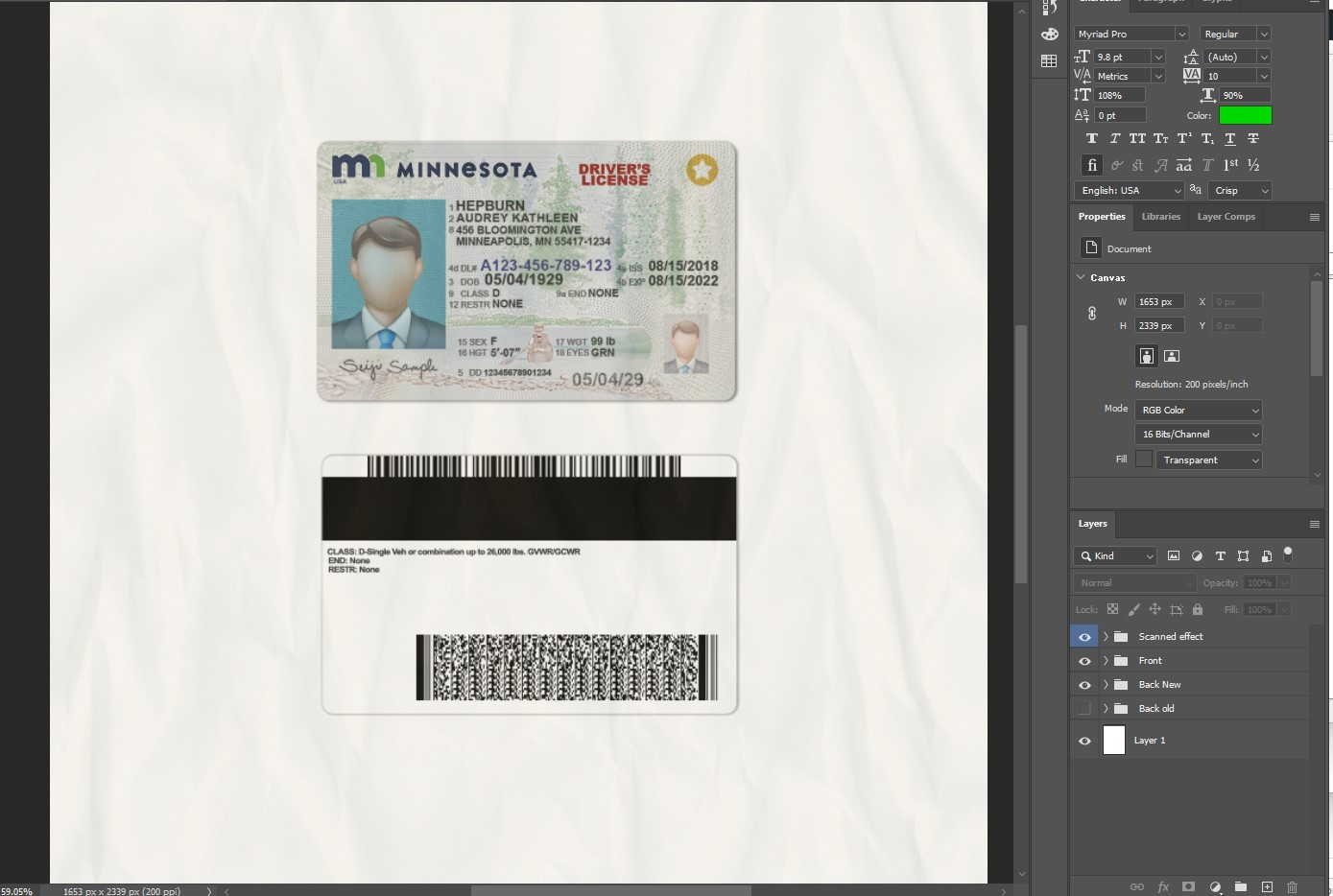This screenshot has width=1333, height=896.
Task: Open the Transparent fill dropdown
Action: tap(1208, 460)
